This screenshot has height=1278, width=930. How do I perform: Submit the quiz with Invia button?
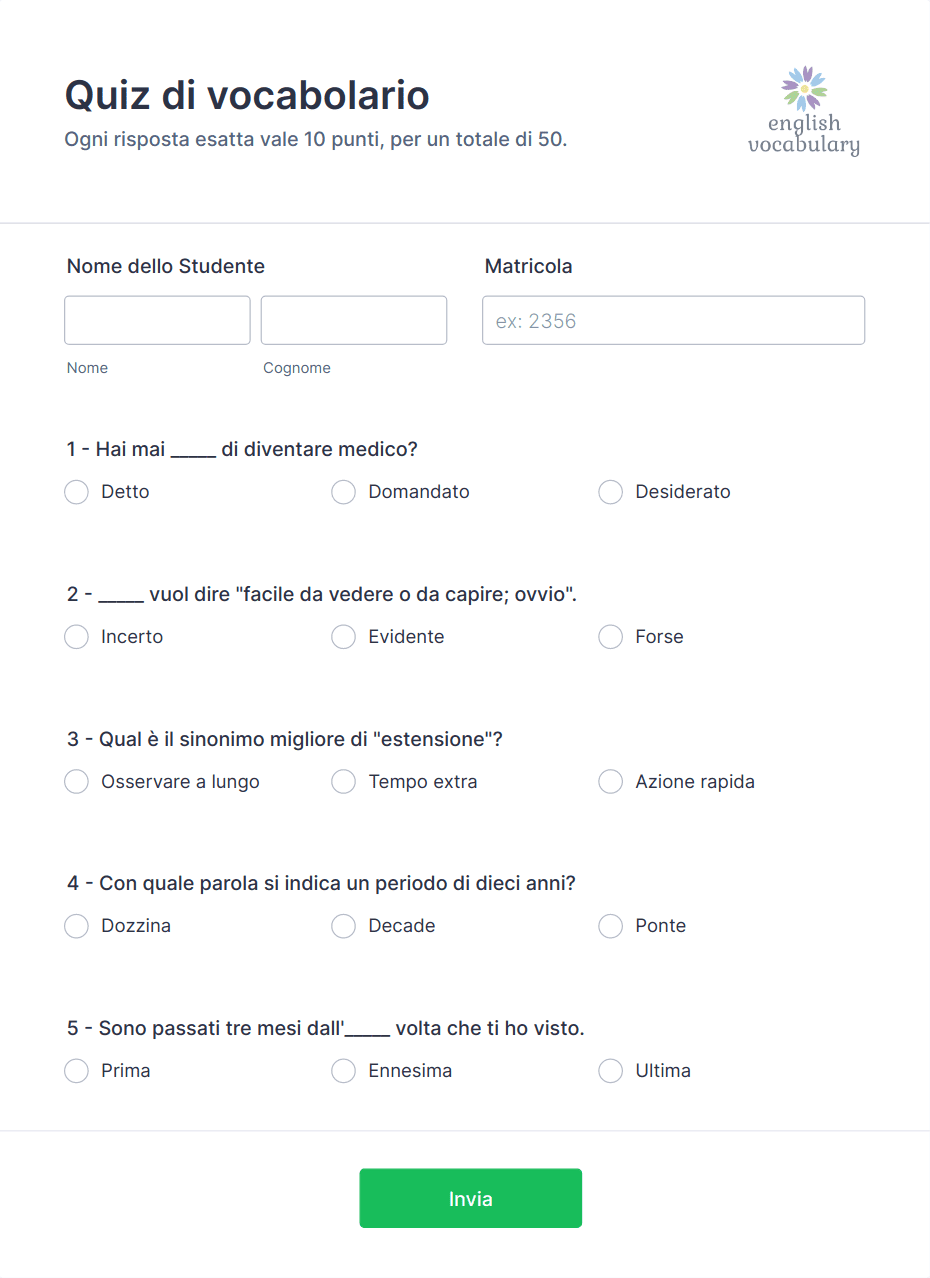[471, 1198]
